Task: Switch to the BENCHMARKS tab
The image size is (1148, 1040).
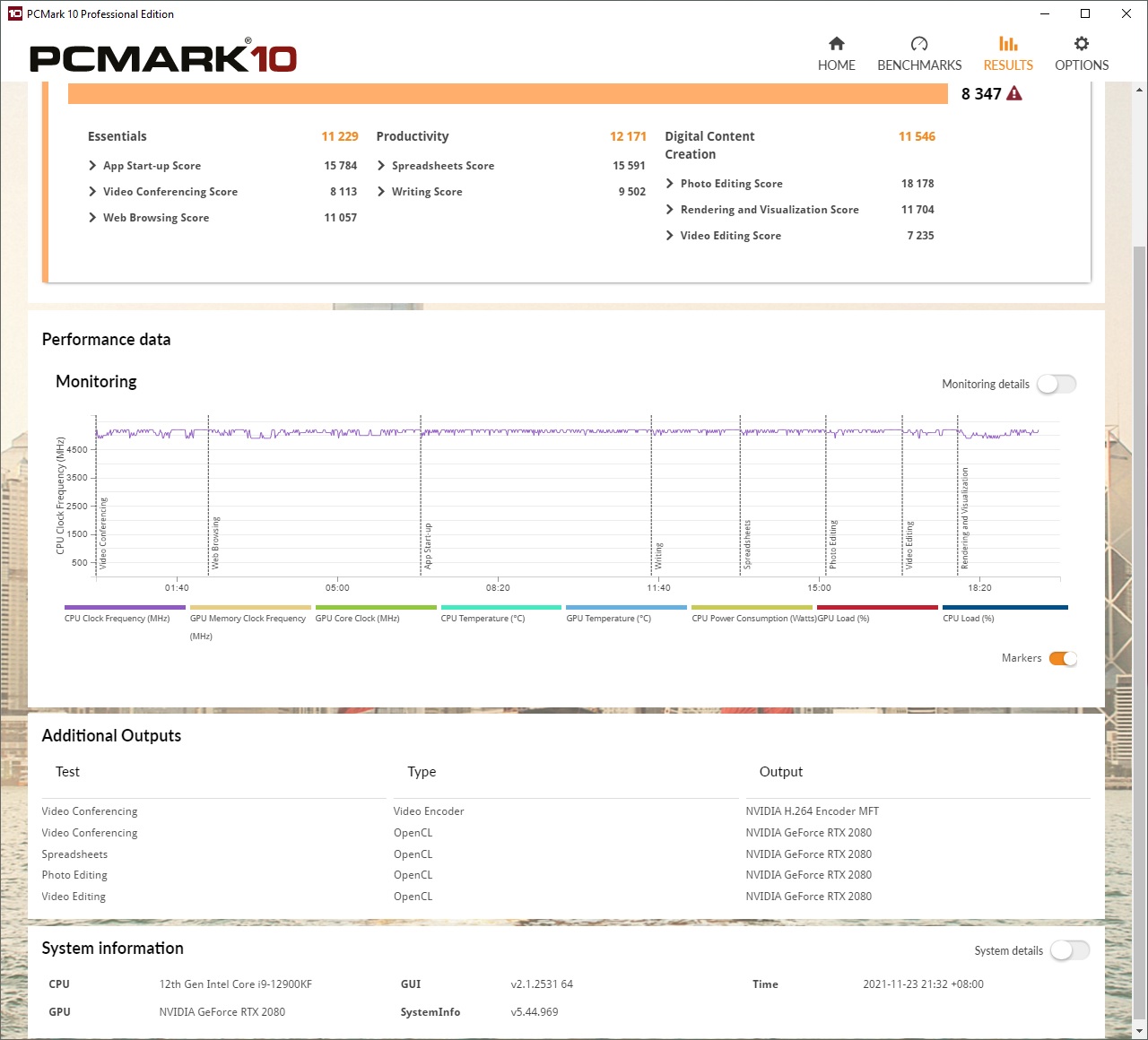Action: pos(919,54)
